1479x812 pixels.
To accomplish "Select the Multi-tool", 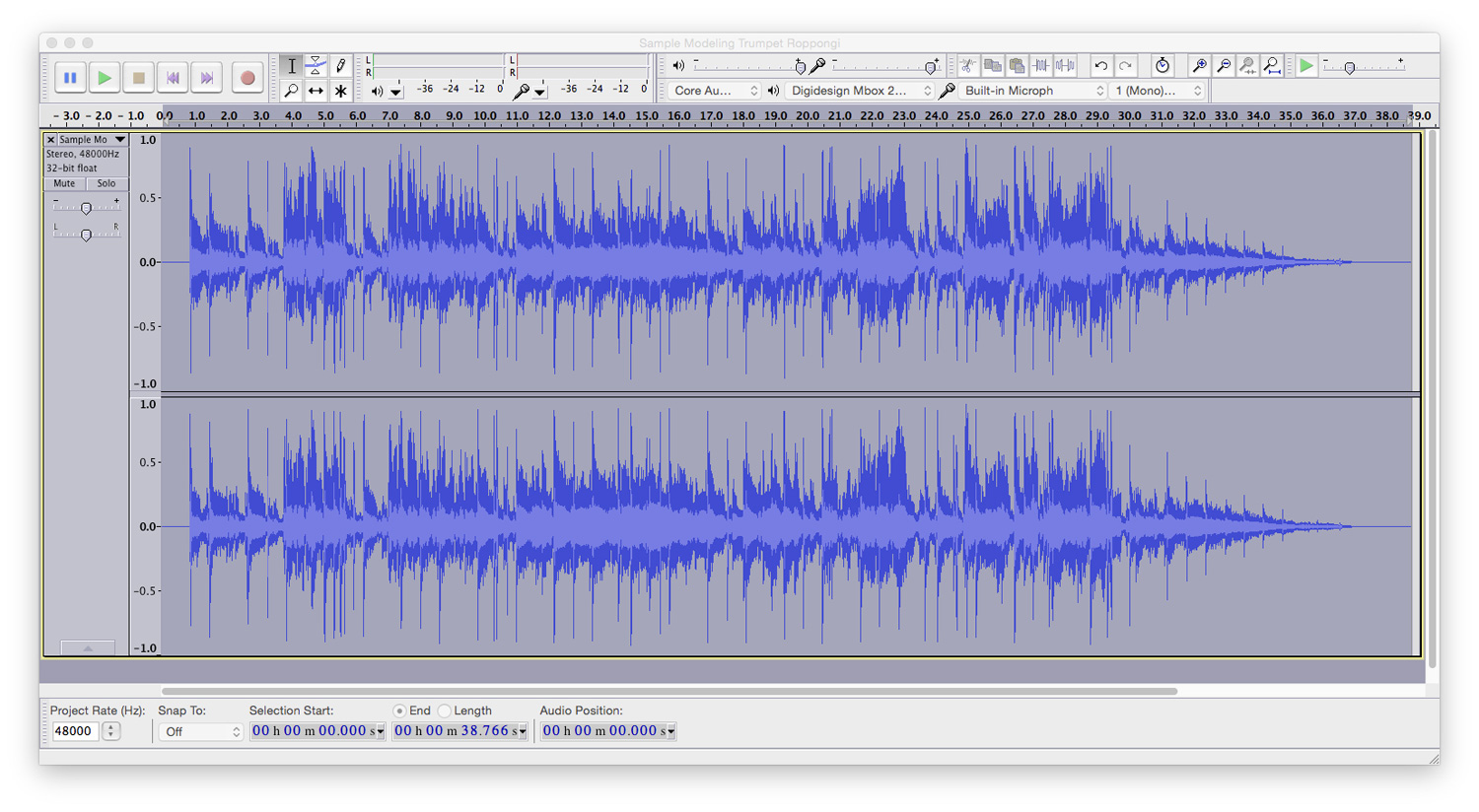I will pyautogui.click(x=340, y=90).
